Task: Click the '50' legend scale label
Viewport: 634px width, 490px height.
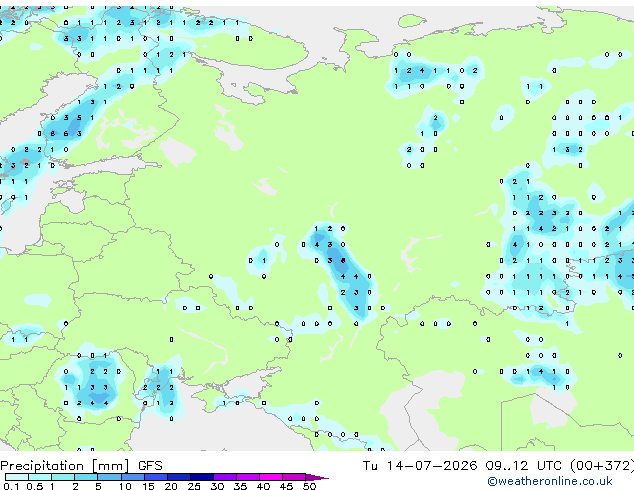Action: (310, 486)
